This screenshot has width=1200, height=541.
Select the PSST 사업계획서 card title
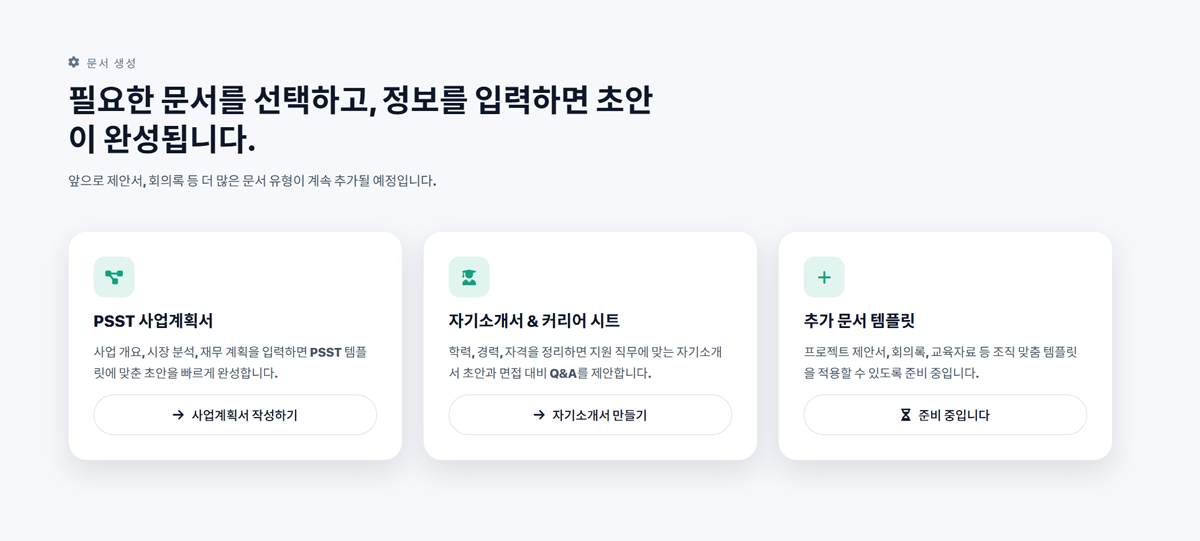tap(153, 321)
